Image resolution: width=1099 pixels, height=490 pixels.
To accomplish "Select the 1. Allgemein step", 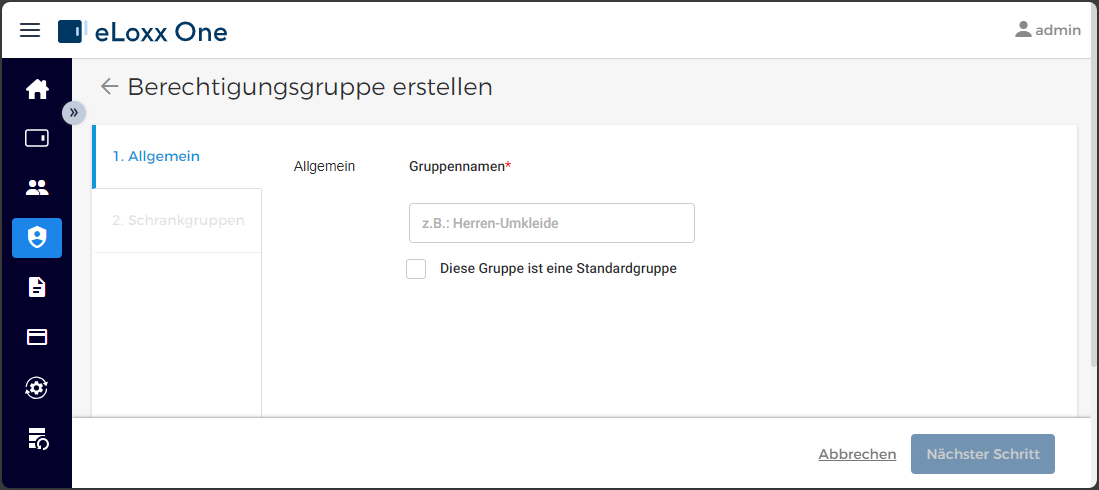I will coord(177,156).
